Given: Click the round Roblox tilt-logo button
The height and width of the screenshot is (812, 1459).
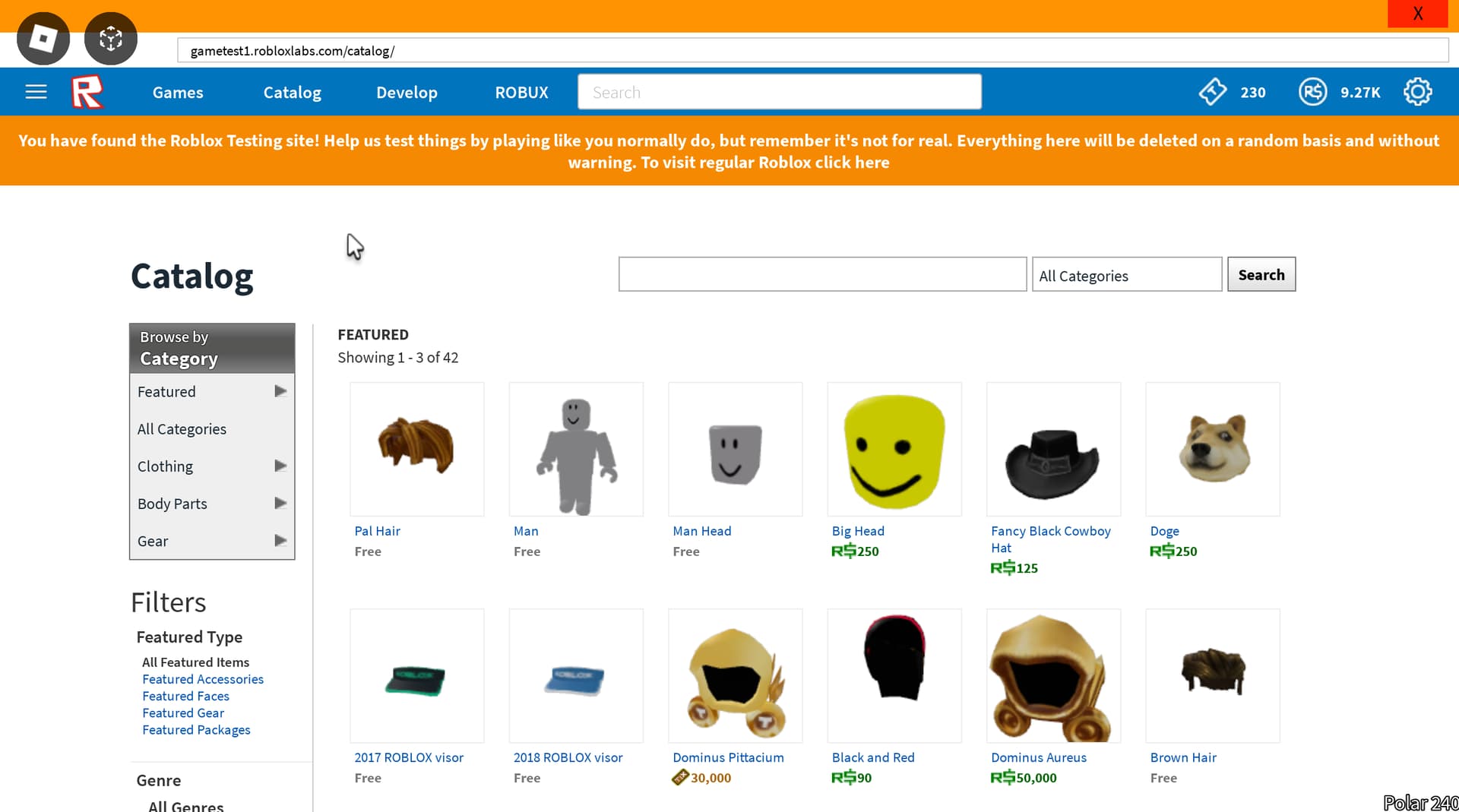Looking at the screenshot, I should tap(43, 38).
